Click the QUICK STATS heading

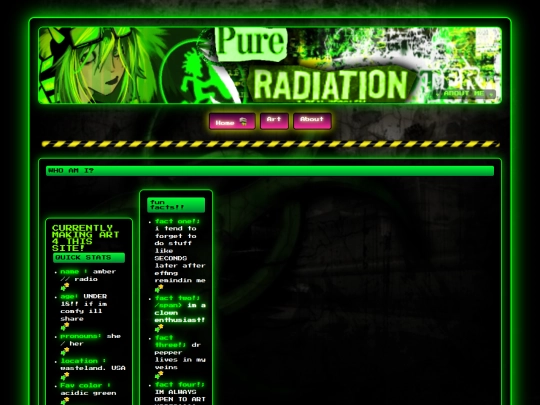click(x=89, y=258)
